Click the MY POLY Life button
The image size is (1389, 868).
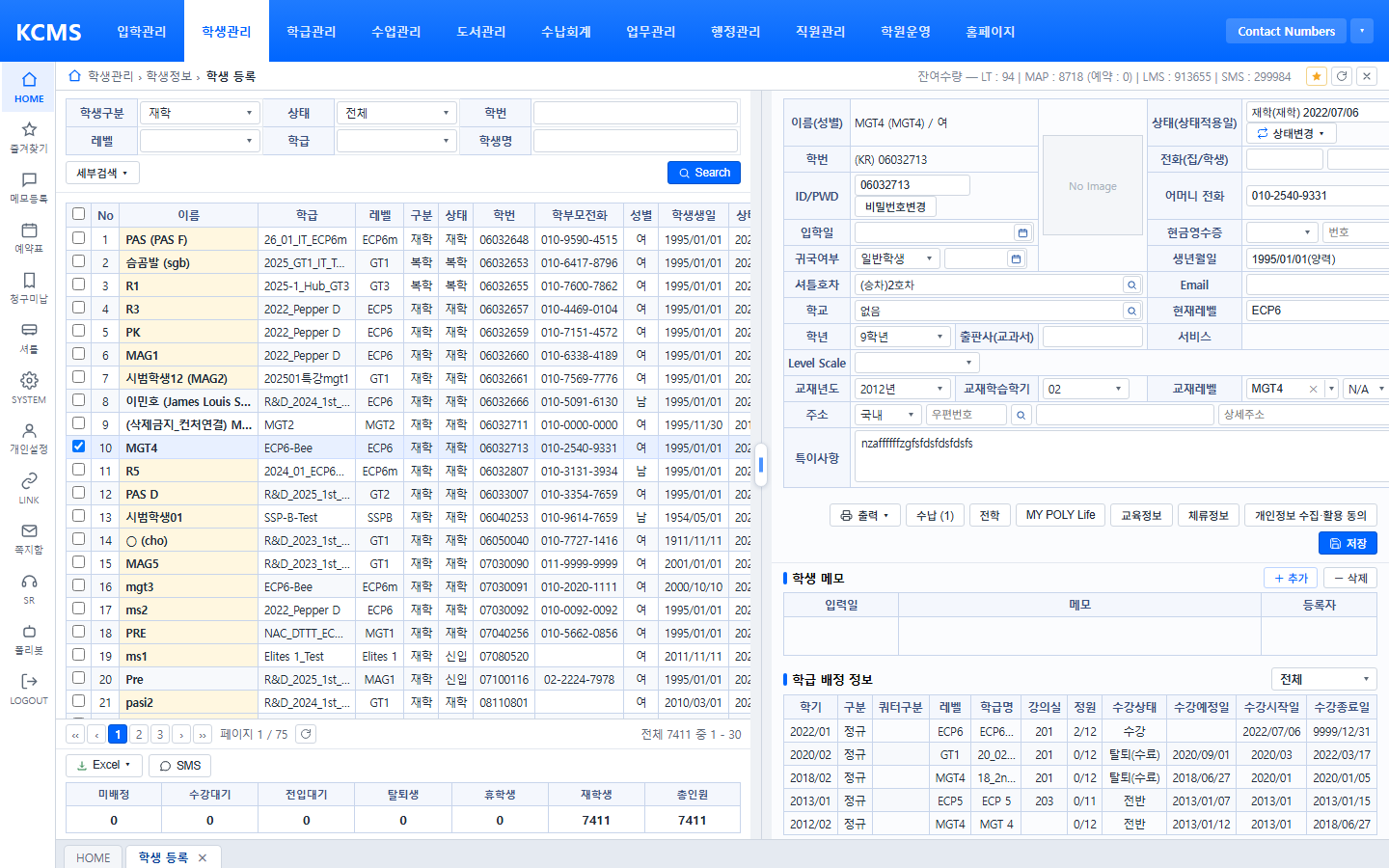[x=1060, y=515]
